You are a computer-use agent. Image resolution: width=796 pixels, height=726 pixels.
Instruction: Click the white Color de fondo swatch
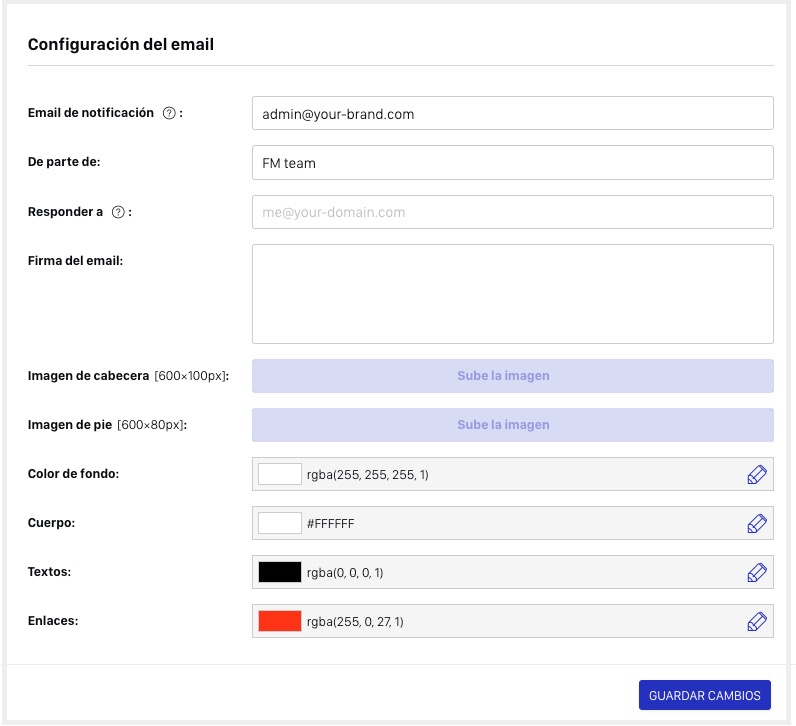pos(280,475)
